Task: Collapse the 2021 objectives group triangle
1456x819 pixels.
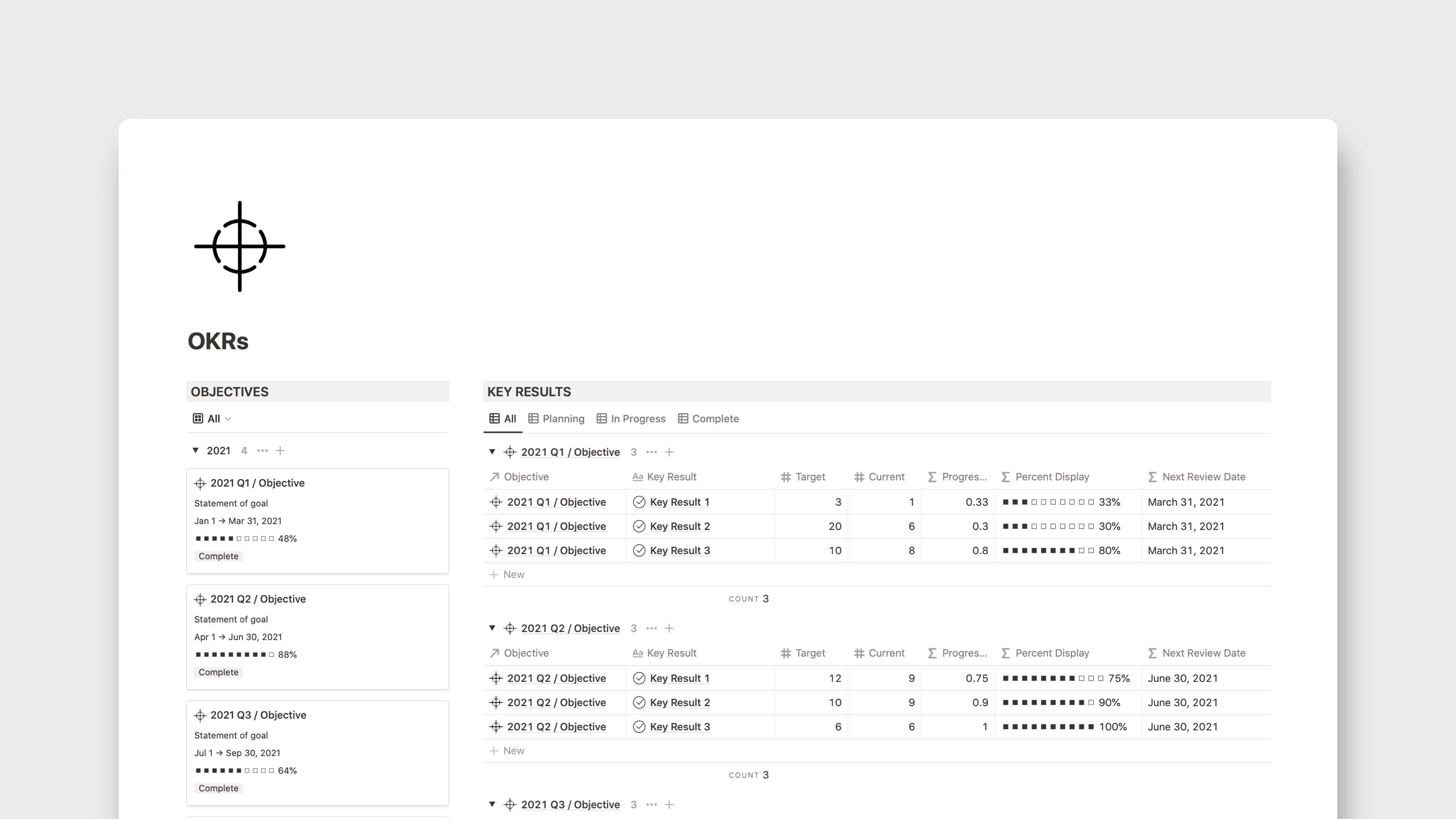Action: (x=196, y=450)
